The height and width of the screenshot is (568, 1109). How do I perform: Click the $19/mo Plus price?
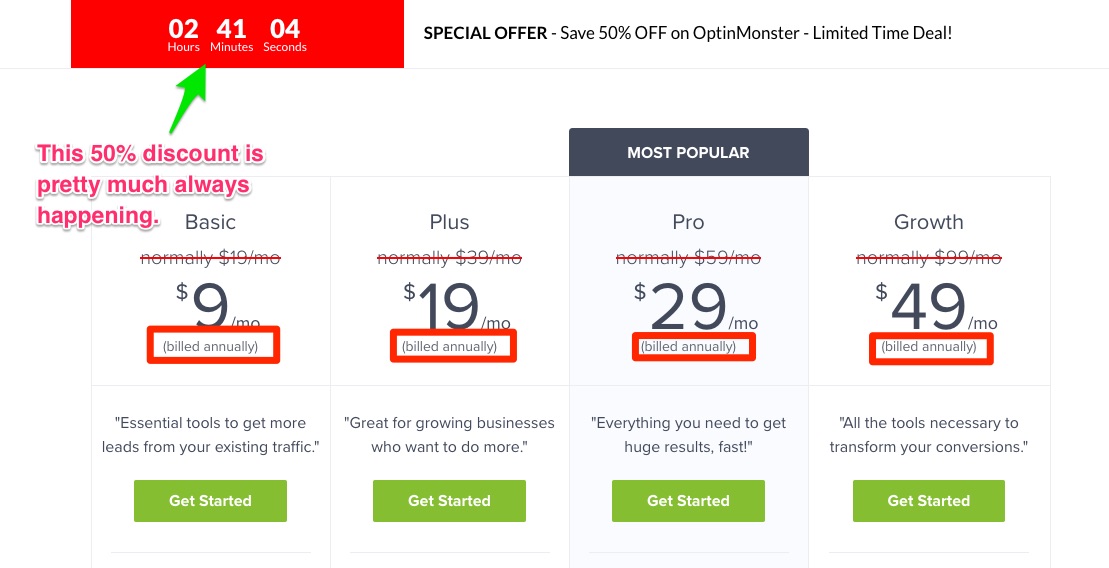(457, 306)
